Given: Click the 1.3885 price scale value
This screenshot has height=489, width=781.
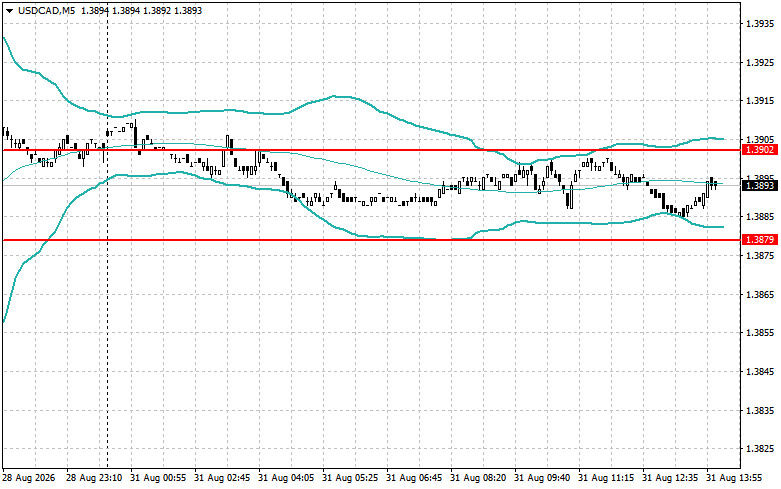Looking at the screenshot, I should [760, 217].
